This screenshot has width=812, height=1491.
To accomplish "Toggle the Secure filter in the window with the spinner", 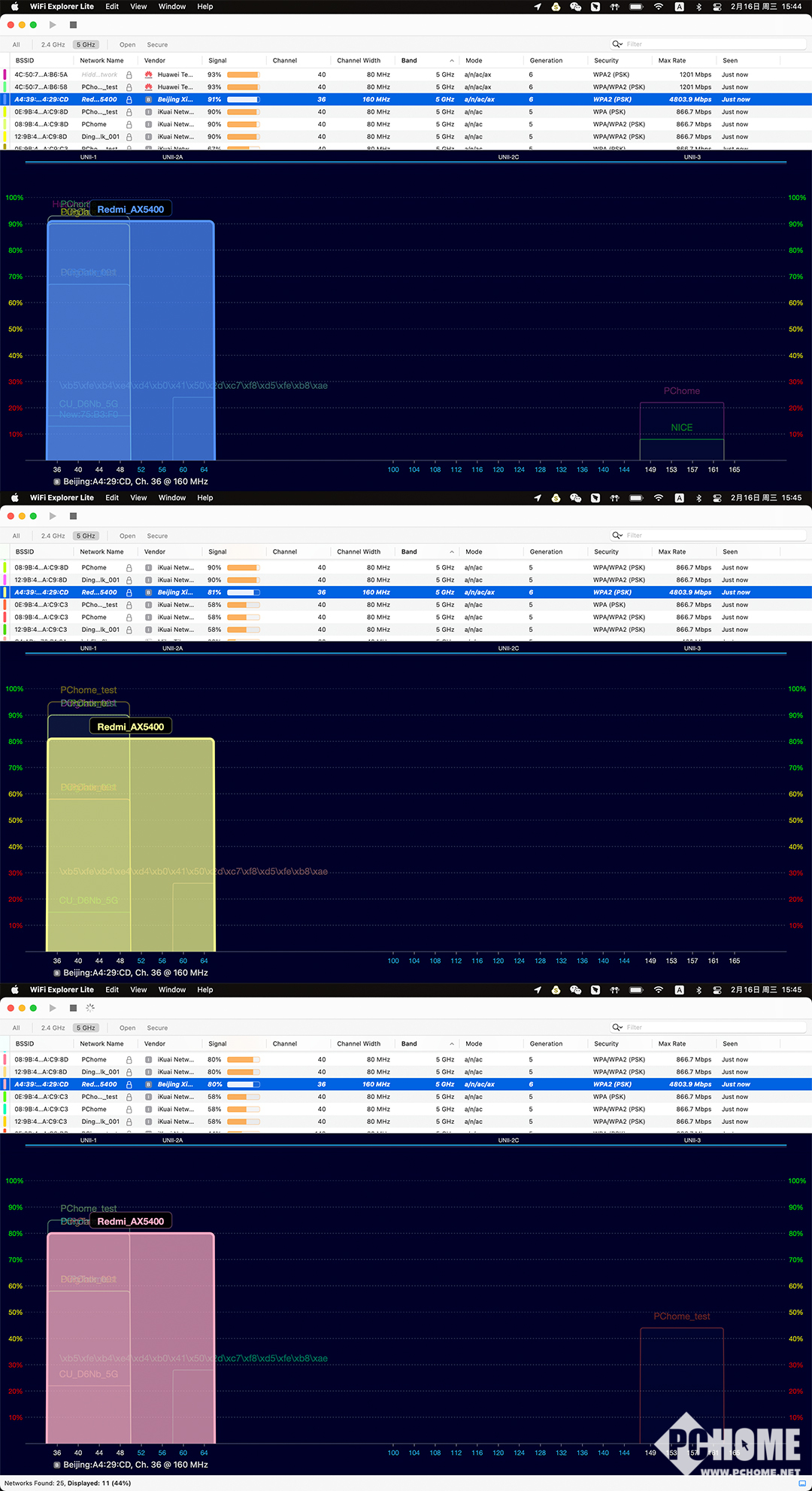I will [x=157, y=1028].
